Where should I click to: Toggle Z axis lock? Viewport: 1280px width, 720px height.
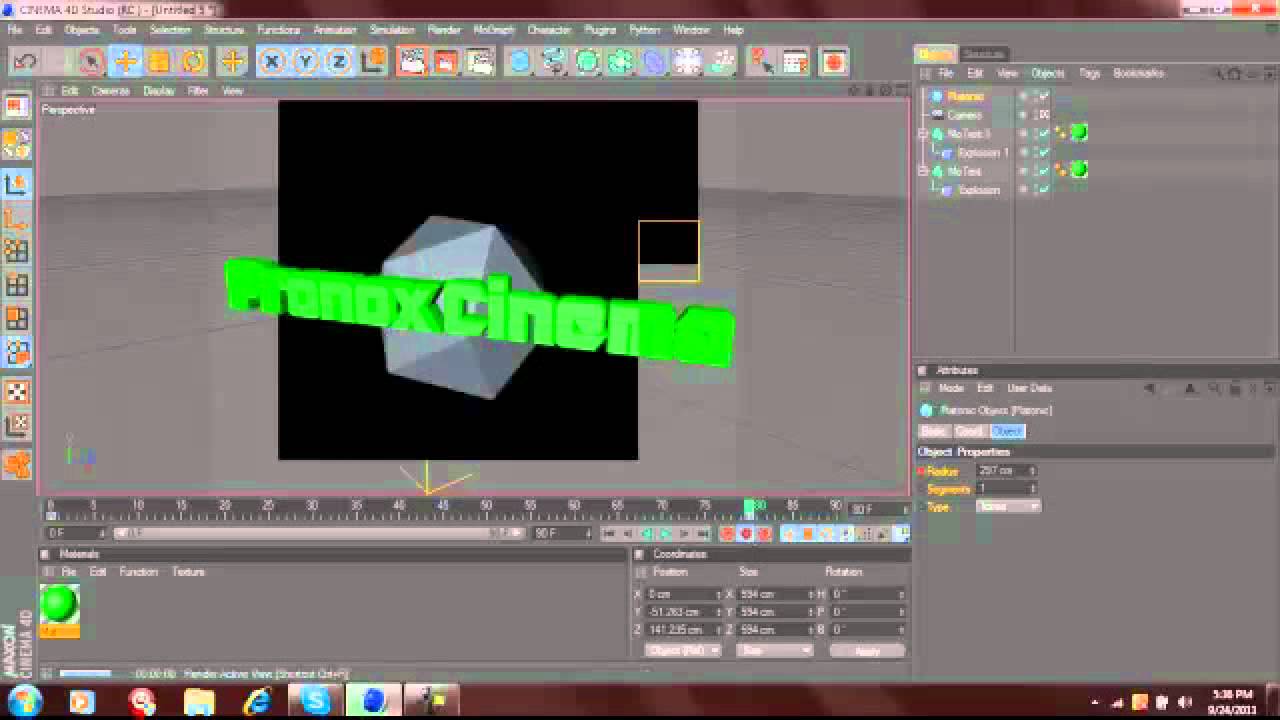[x=339, y=62]
